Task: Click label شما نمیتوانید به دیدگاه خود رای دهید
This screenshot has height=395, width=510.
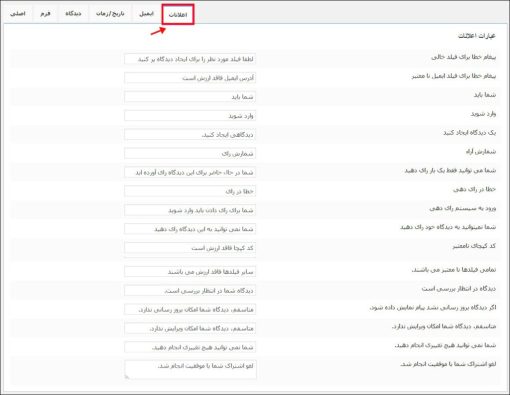Action: (x=448, y=227)
